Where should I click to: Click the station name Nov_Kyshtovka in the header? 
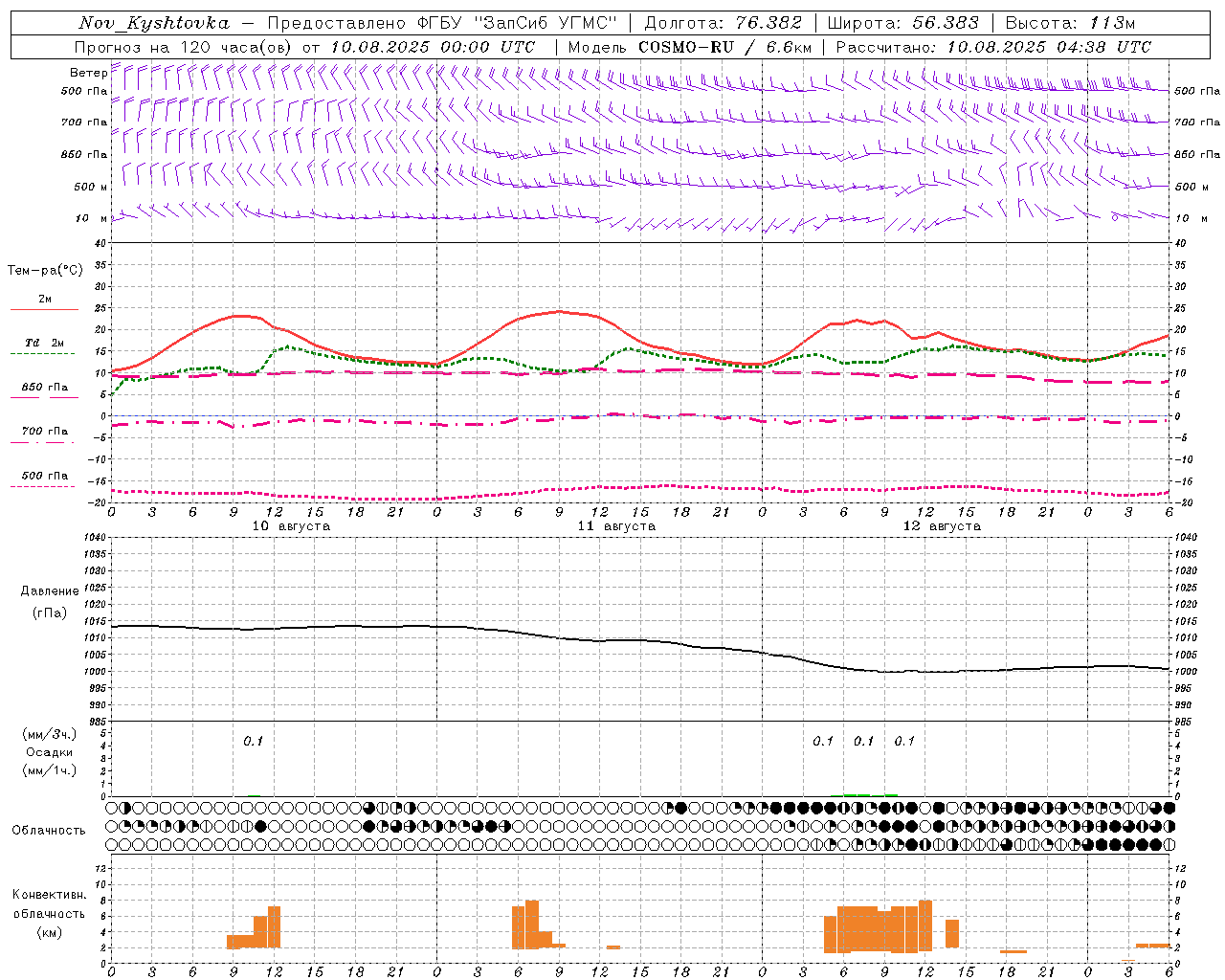154,23
